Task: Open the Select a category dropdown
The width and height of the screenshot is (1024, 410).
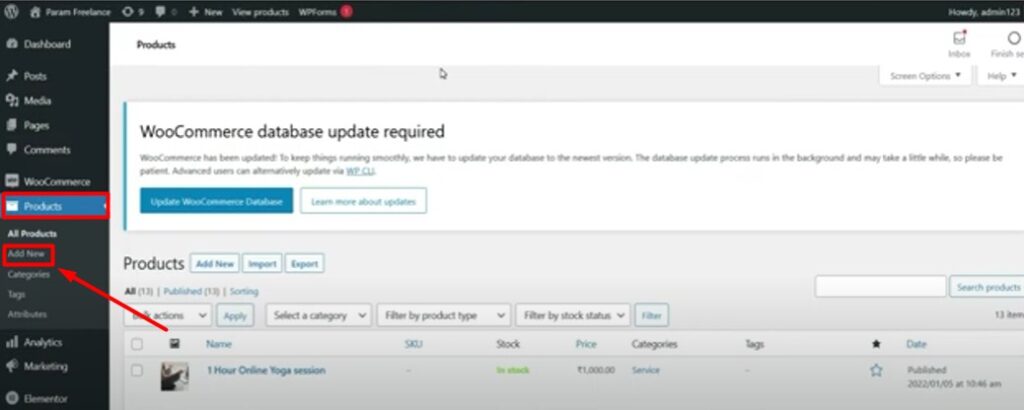Action: click(319, 315)
